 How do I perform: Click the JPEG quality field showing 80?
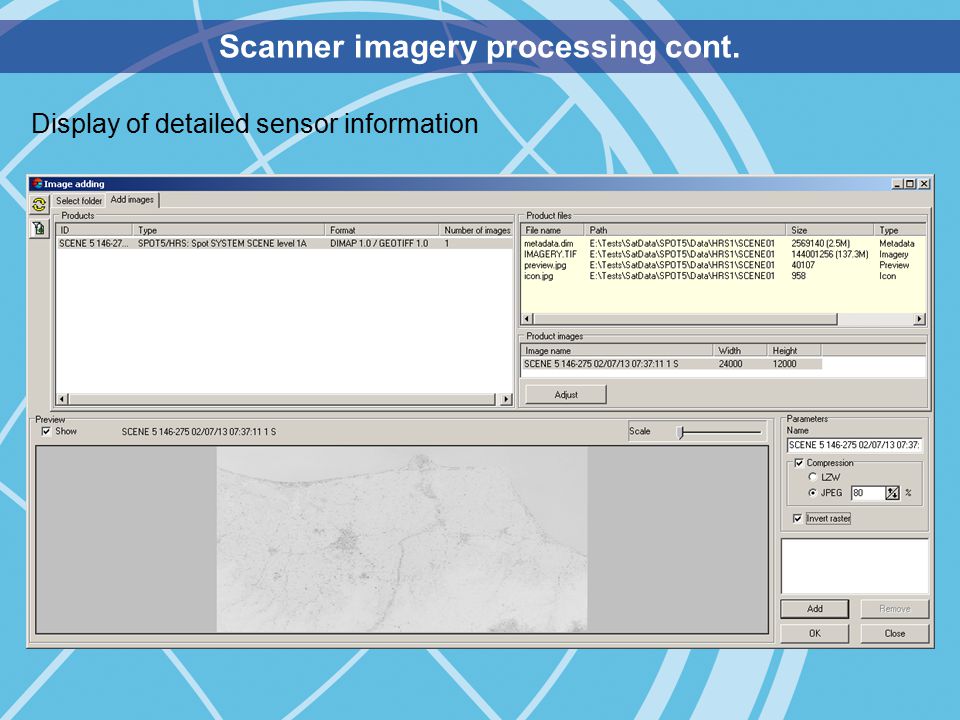868,493
